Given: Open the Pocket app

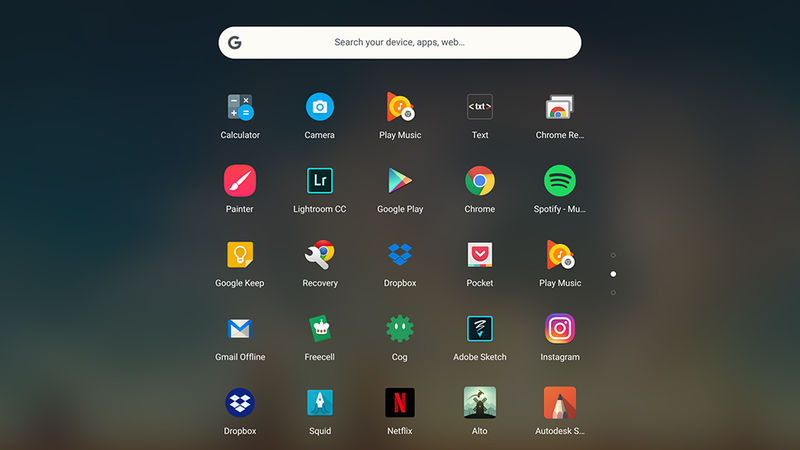Looking at the screenshot, I should 480,255.
